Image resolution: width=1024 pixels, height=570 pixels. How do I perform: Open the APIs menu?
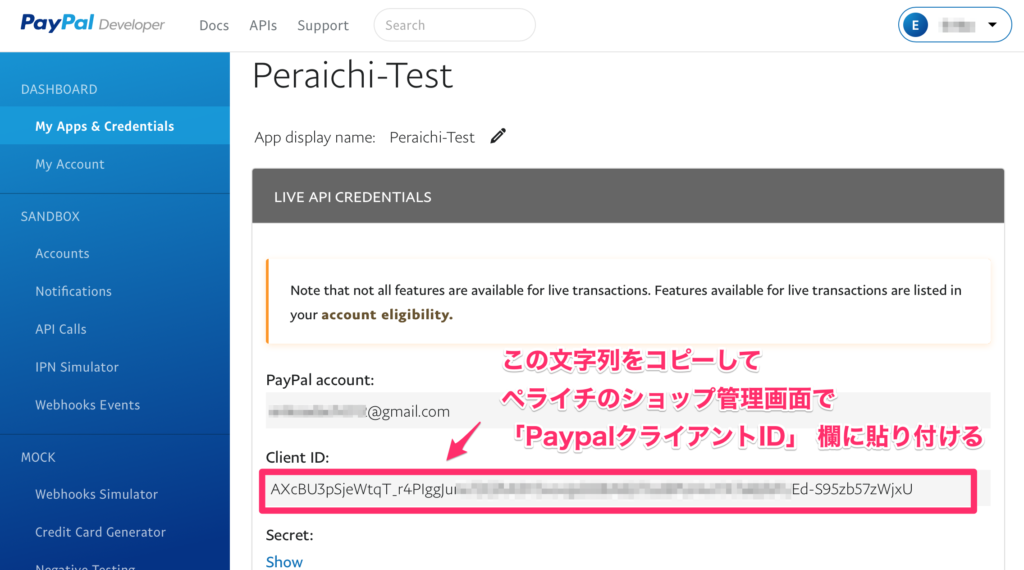(263, 26)
